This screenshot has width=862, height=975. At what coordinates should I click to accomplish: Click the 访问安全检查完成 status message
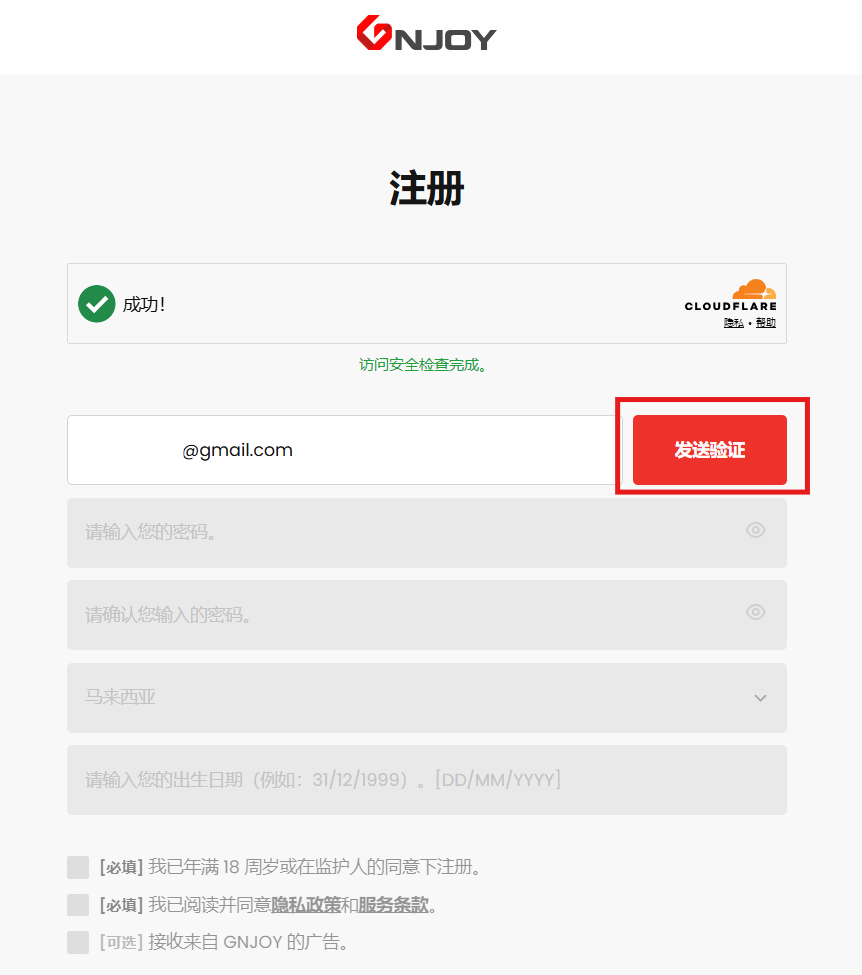pyautogui.click(x=423, y=365)
